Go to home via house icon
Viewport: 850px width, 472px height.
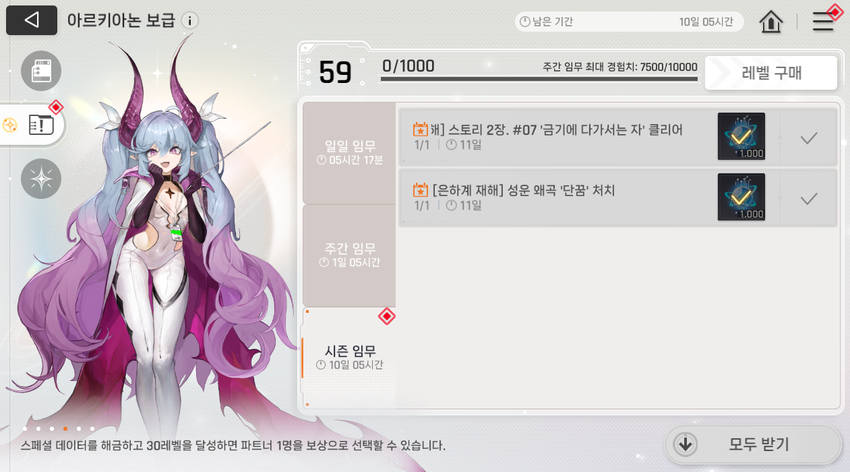[x=771, y=22]
